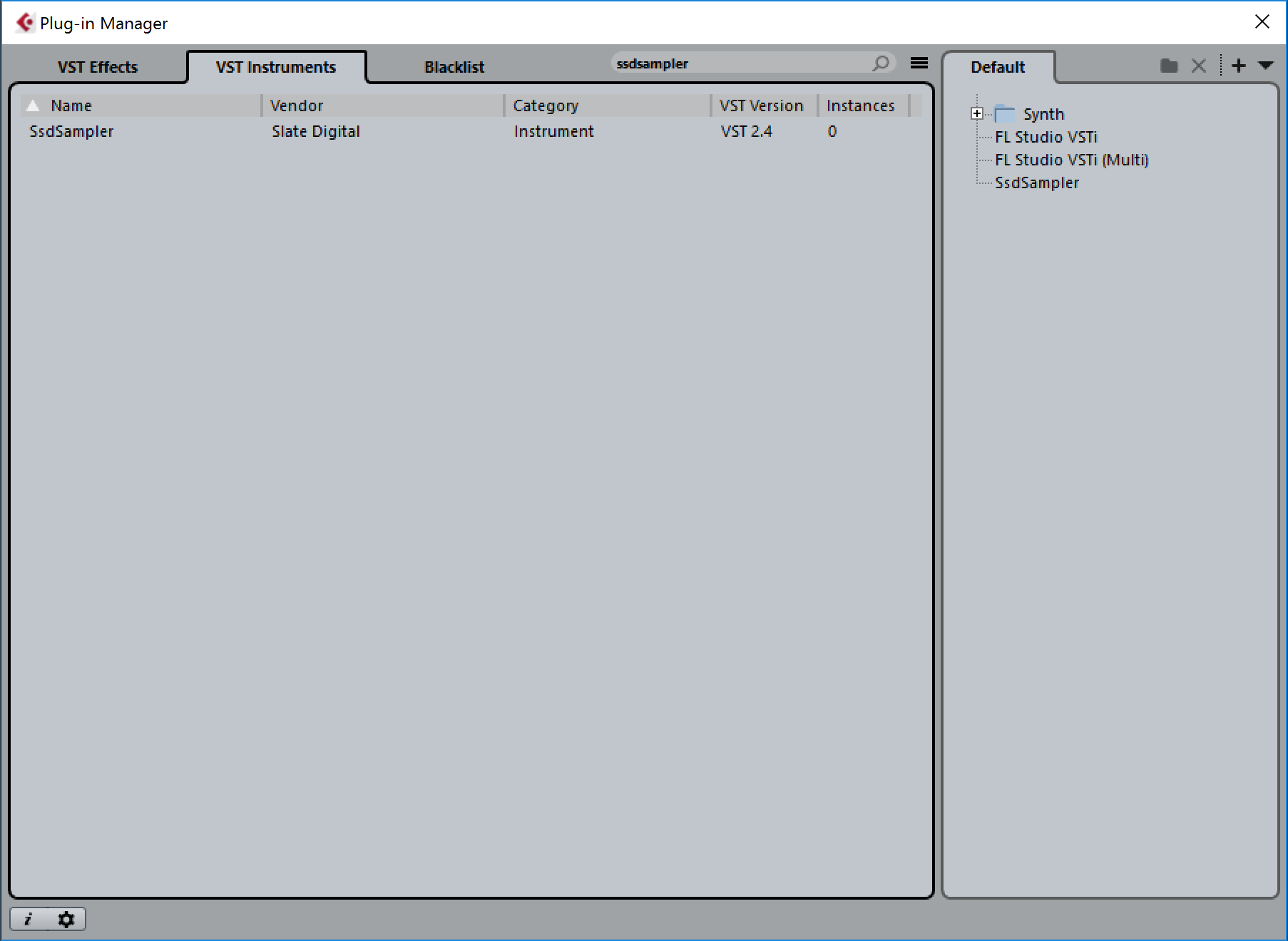Close the Plug-in Manager window
The width and height of the screenshot is (1288, 941).
click(1262, 22)
